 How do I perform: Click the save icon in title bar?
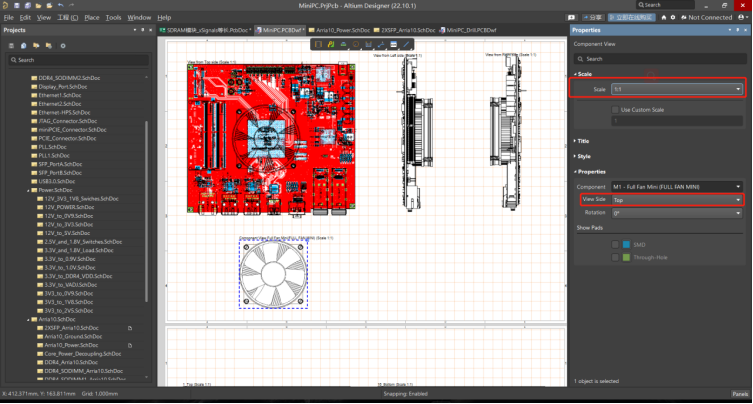[19, 5]
